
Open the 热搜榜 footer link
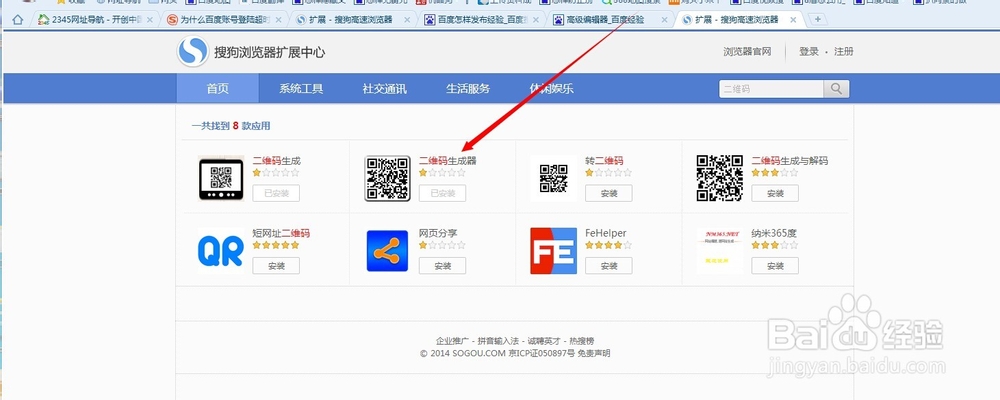[582, 341]
